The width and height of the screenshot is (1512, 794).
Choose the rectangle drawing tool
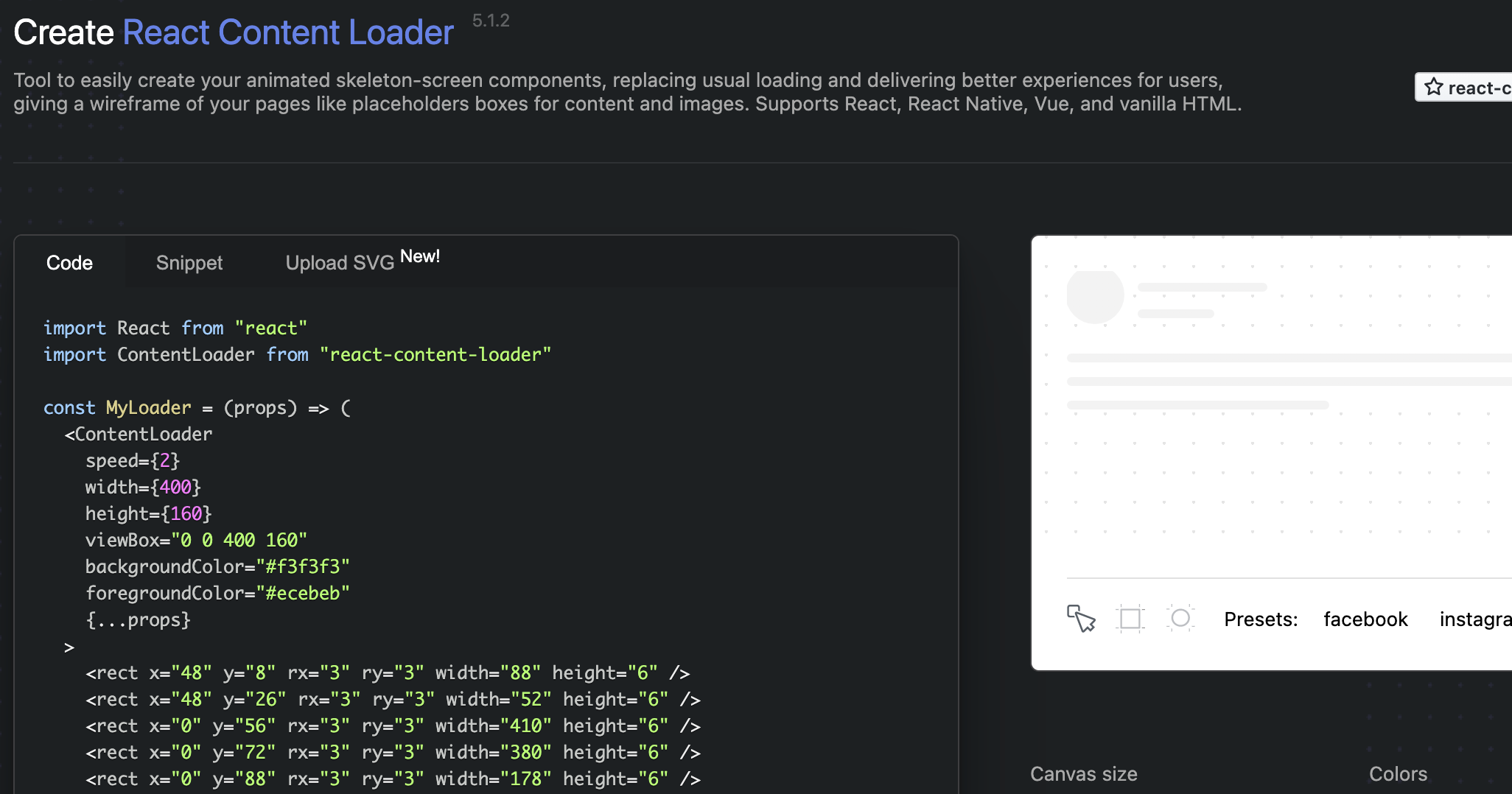[x=1130, y=619]
